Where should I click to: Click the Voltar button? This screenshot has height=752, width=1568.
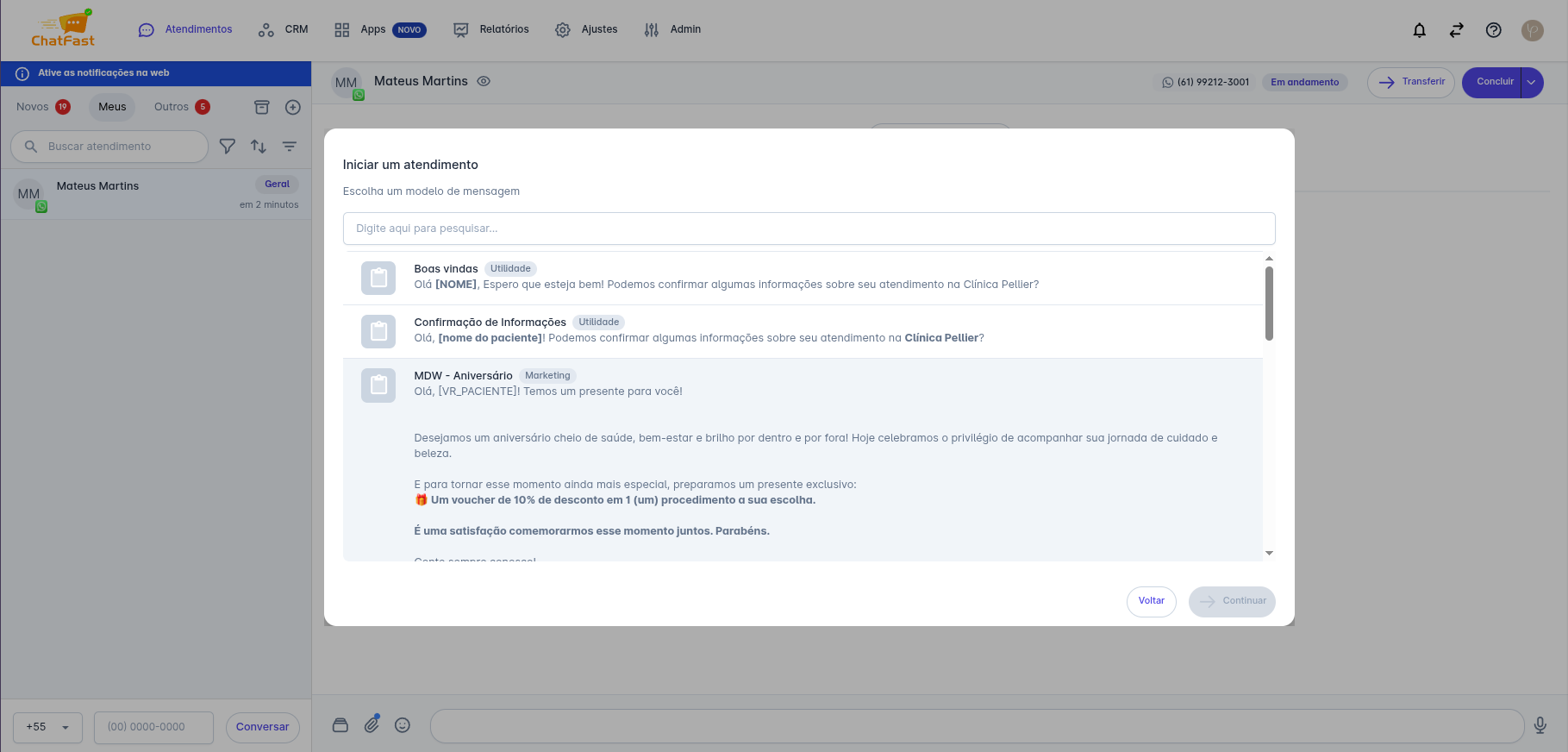click(x=1151, y=601)
